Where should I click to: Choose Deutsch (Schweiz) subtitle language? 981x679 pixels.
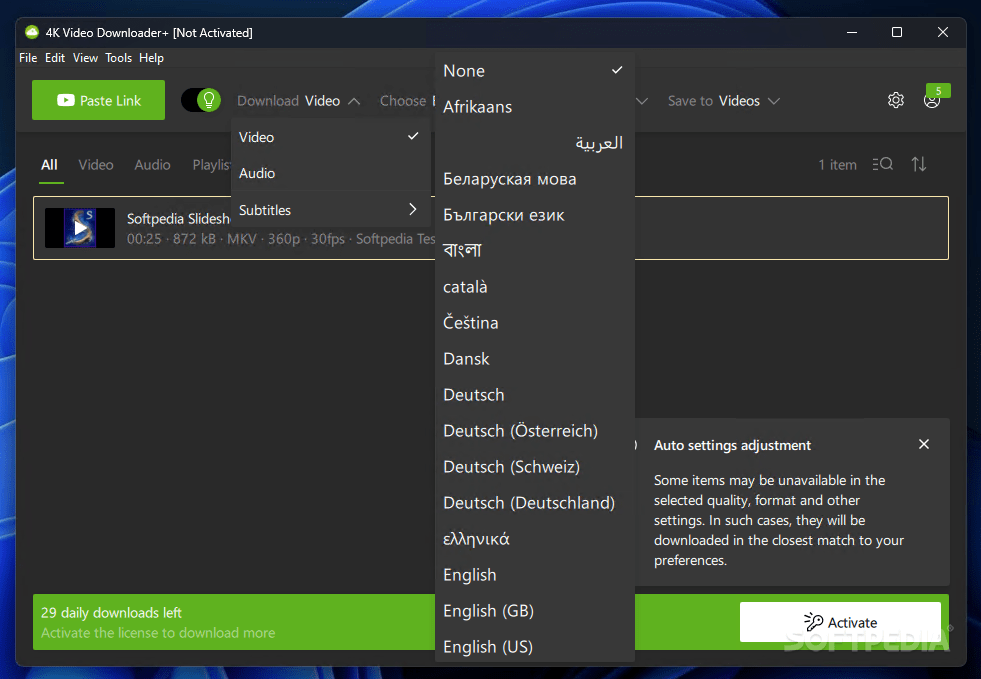(x=534, y=467)
